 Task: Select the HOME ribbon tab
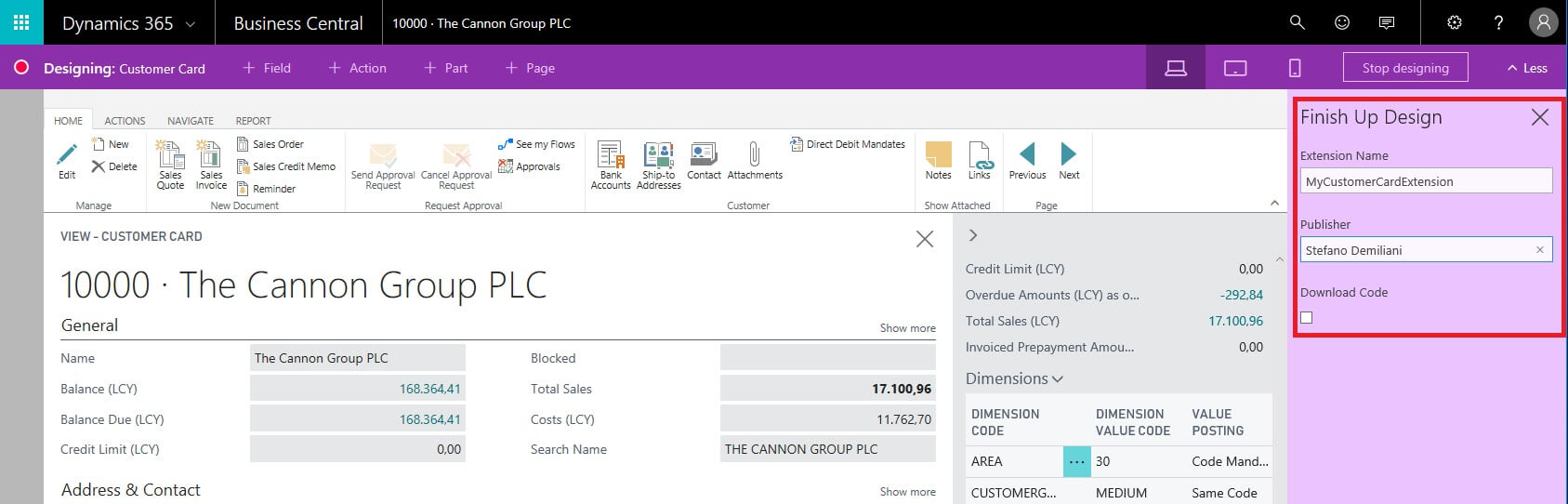click(x=68, y=121)
